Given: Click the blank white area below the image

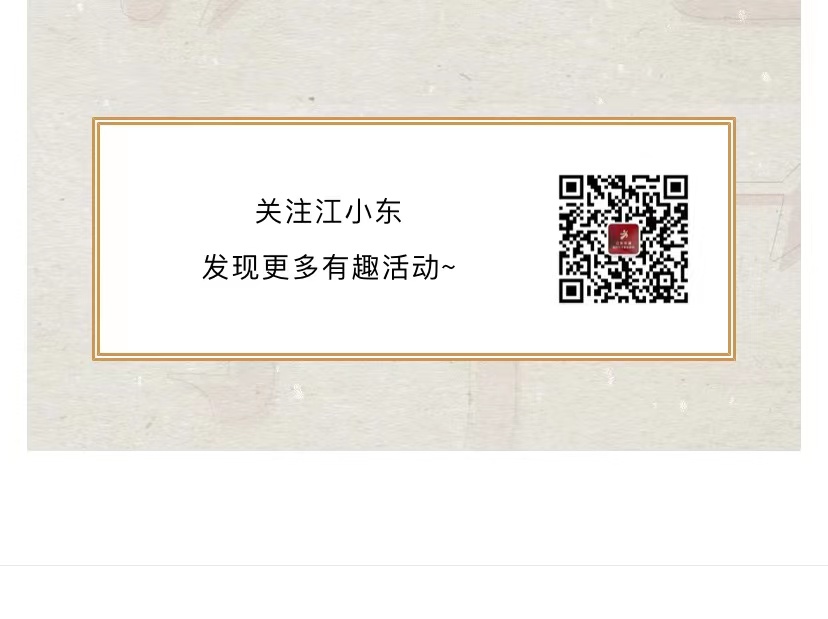Looking at the screenshot, I should pos(414,507).
